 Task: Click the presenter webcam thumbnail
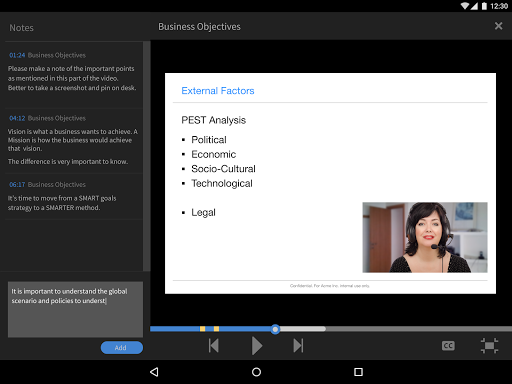pos(425,237)
